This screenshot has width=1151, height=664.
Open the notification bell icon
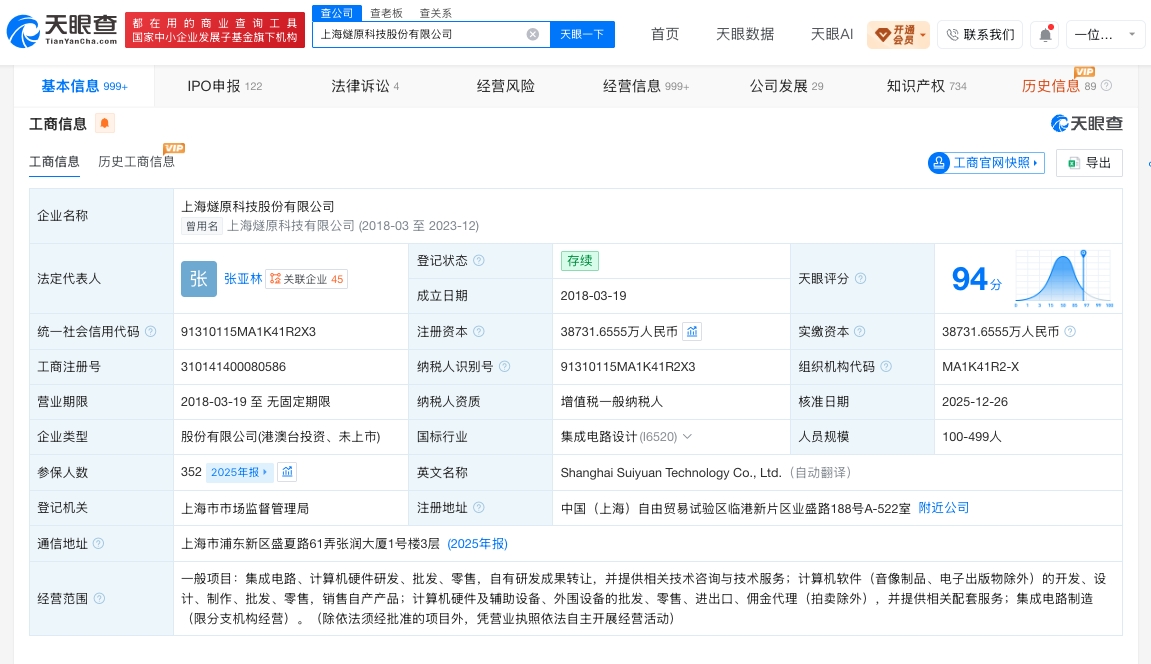point(1045,34)
